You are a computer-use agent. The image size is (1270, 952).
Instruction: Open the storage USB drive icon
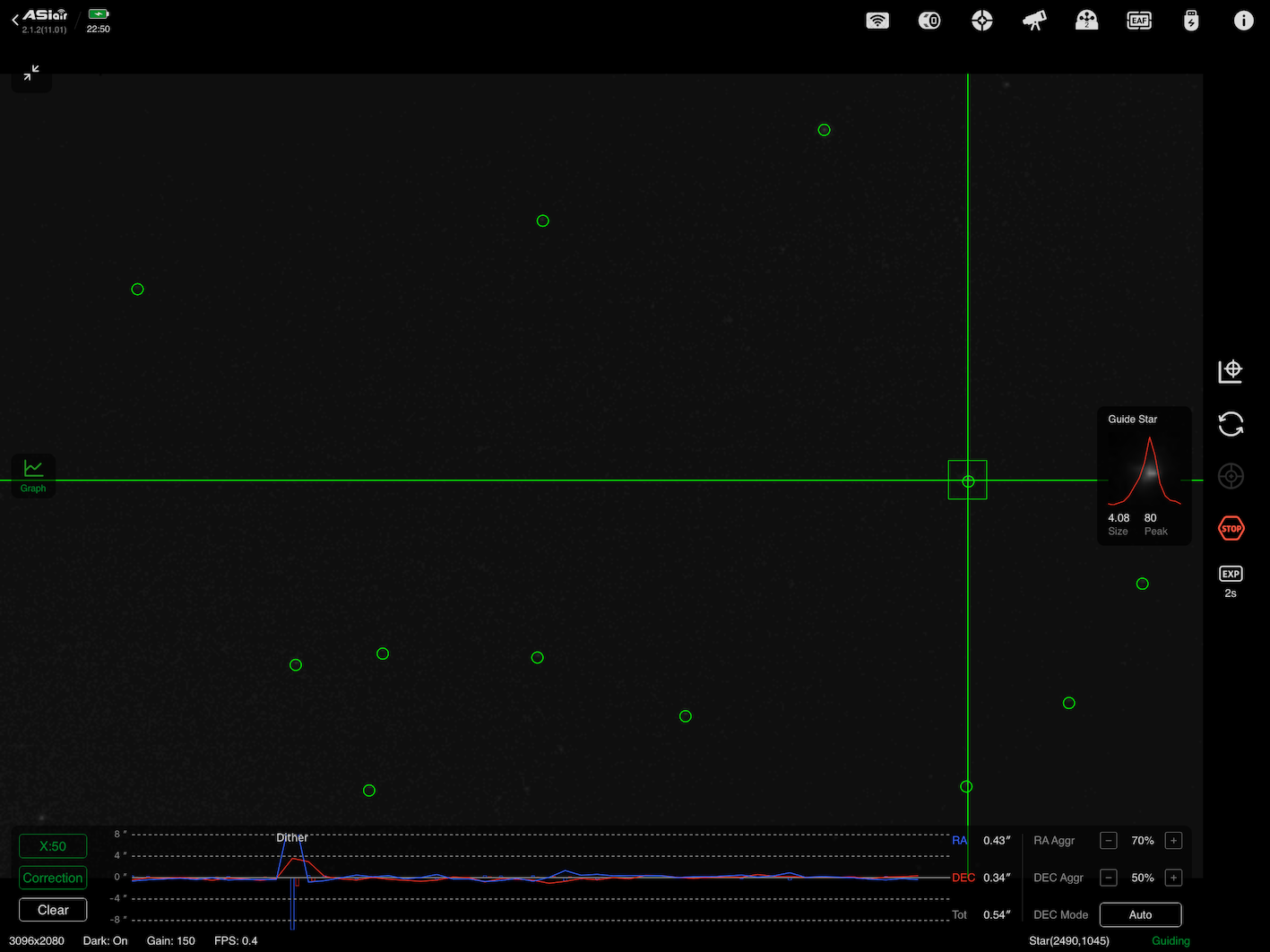[1191, 21]
